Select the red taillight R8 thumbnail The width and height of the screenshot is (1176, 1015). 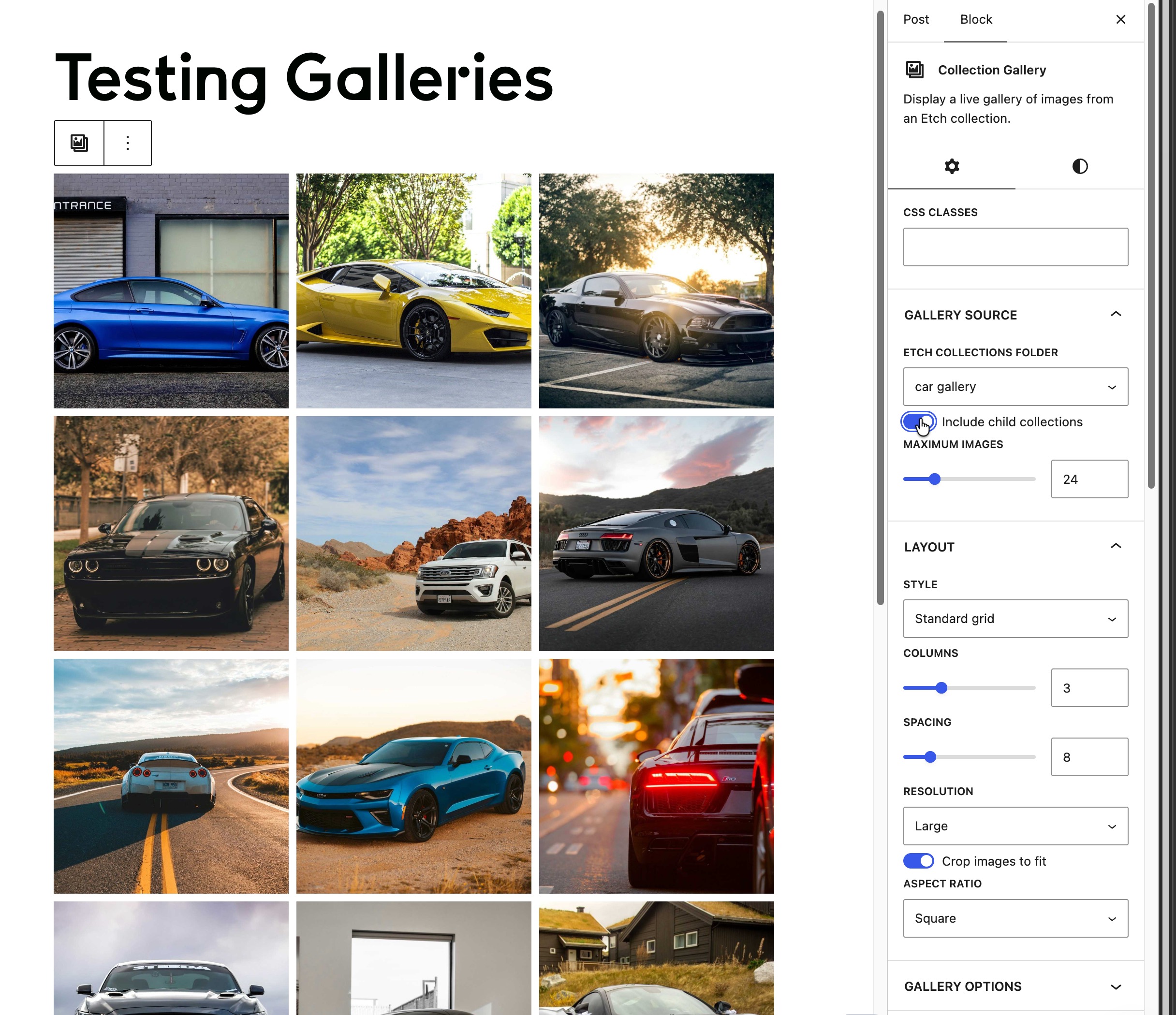(x=656, y=776)
